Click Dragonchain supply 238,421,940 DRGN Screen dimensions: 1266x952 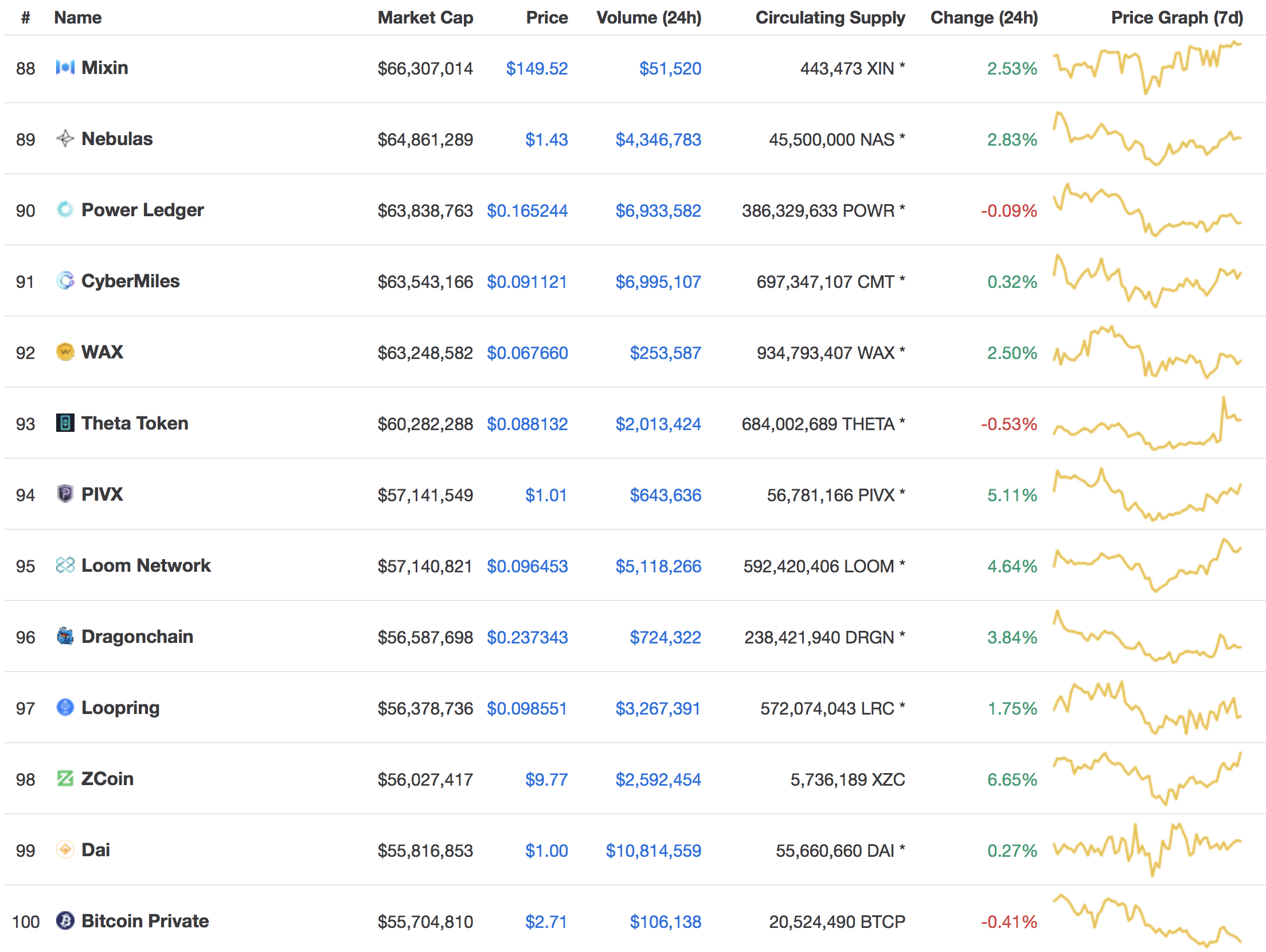825,637
